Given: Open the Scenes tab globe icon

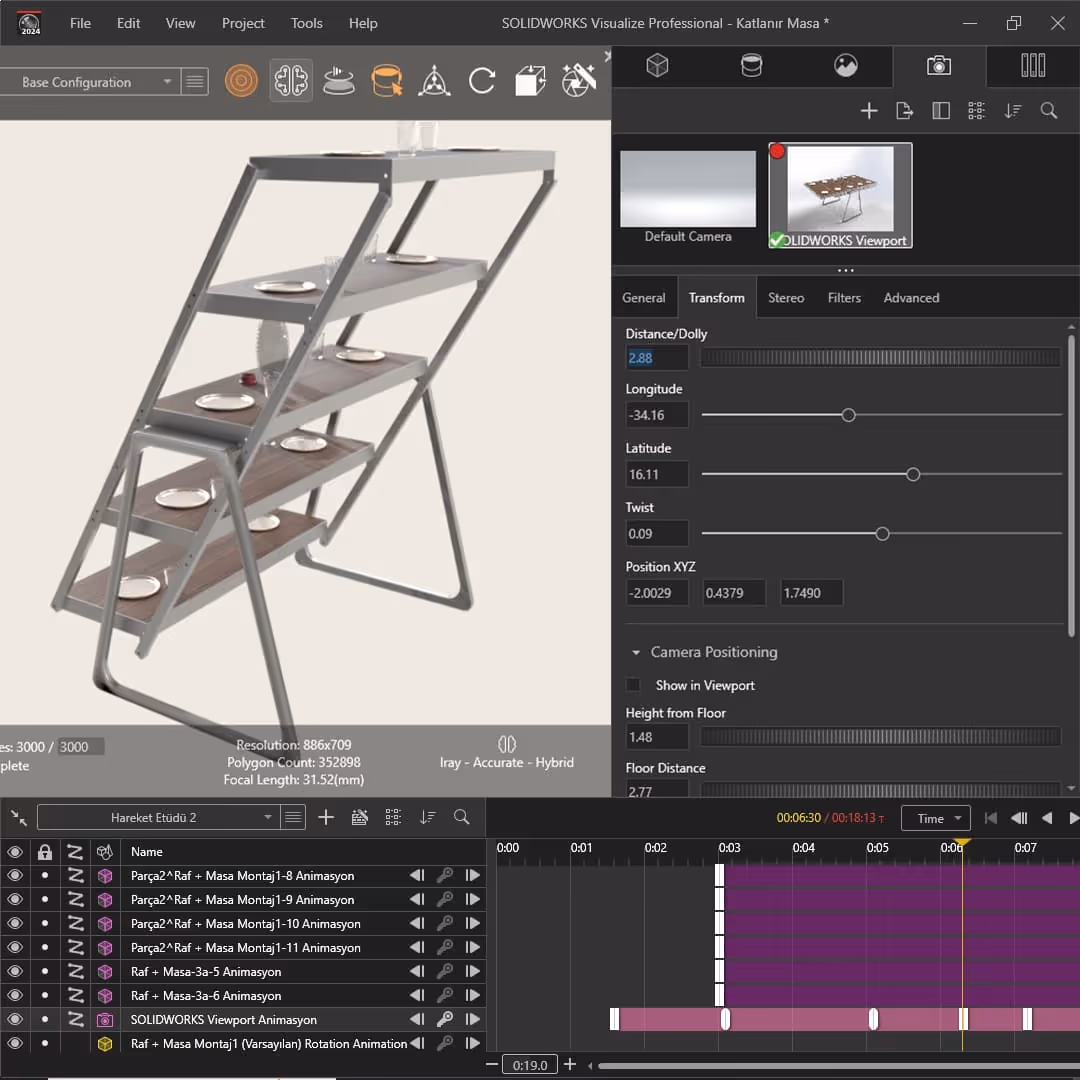Looking at the screenshot, I should point(846,66).
